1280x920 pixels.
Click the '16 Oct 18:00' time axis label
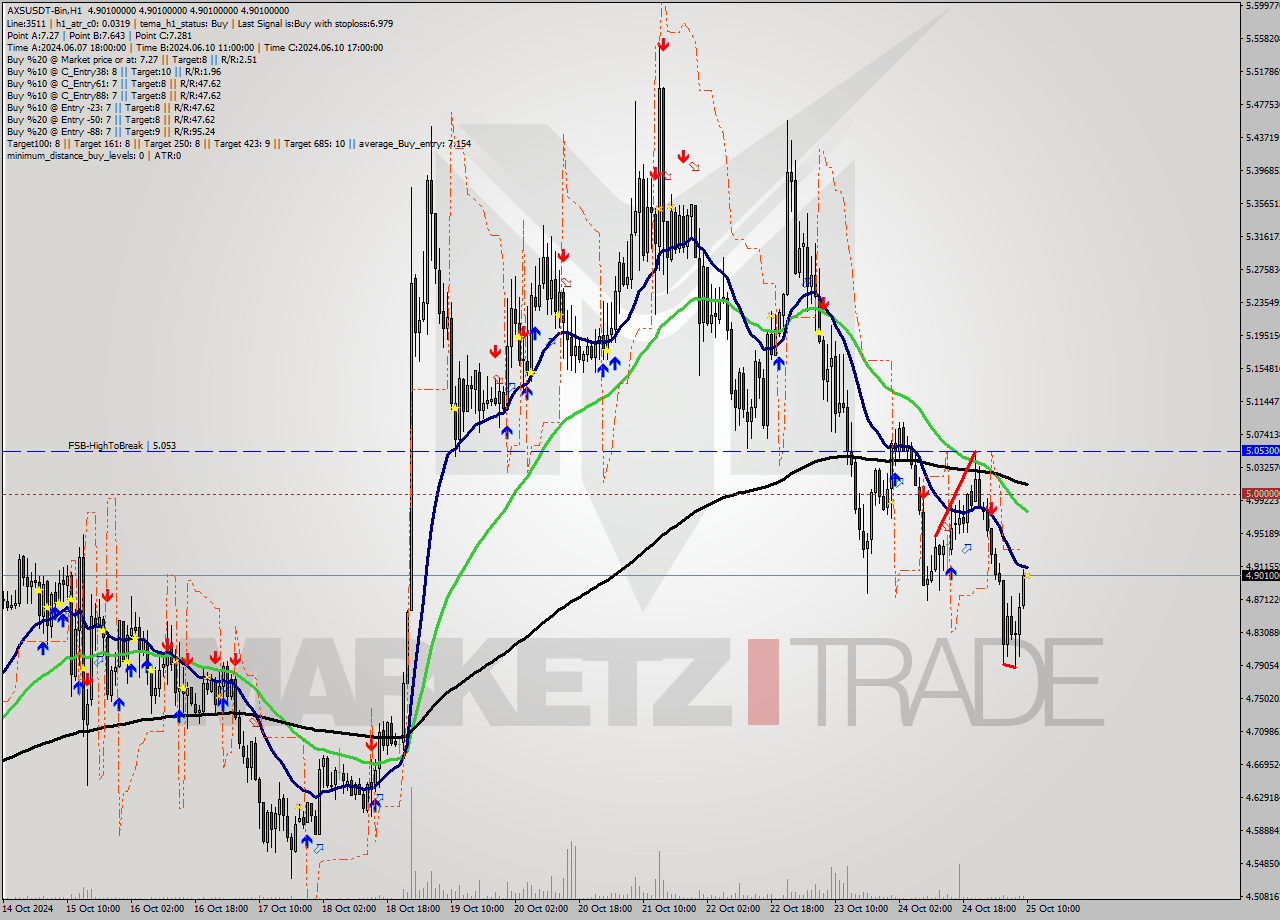coord(220,909)
